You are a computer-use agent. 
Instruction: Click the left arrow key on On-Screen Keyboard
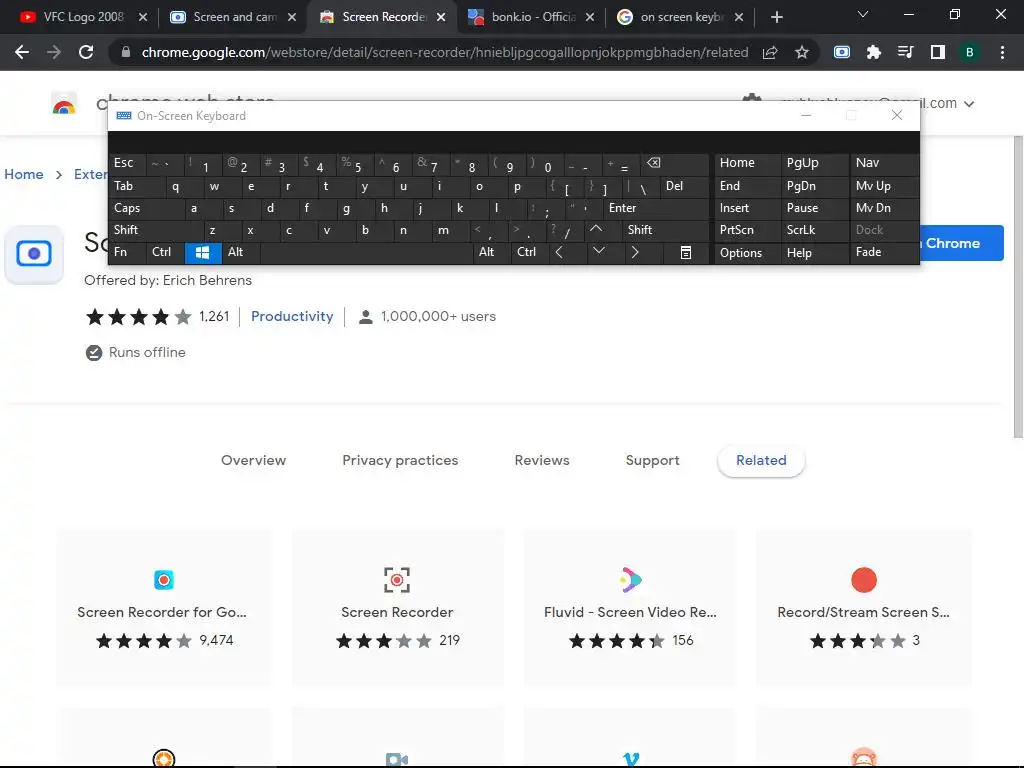(559, 252)
